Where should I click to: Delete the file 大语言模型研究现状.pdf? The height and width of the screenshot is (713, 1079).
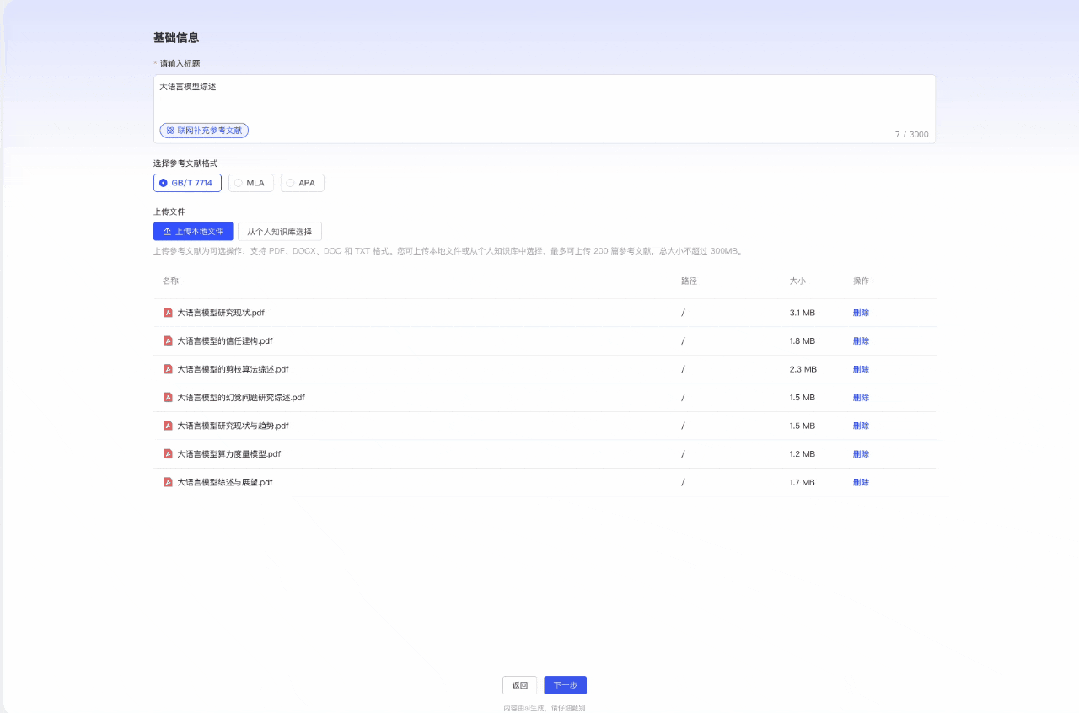[x=861, y=312]
